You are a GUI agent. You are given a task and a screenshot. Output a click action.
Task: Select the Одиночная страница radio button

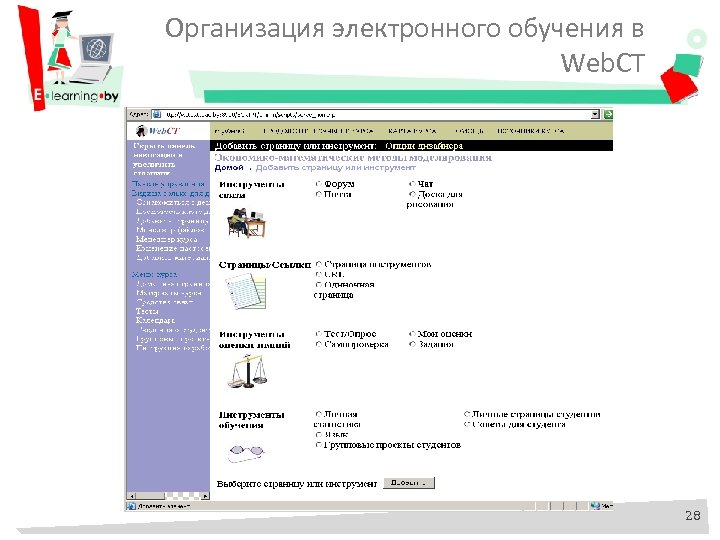click(x=318, y=285)
